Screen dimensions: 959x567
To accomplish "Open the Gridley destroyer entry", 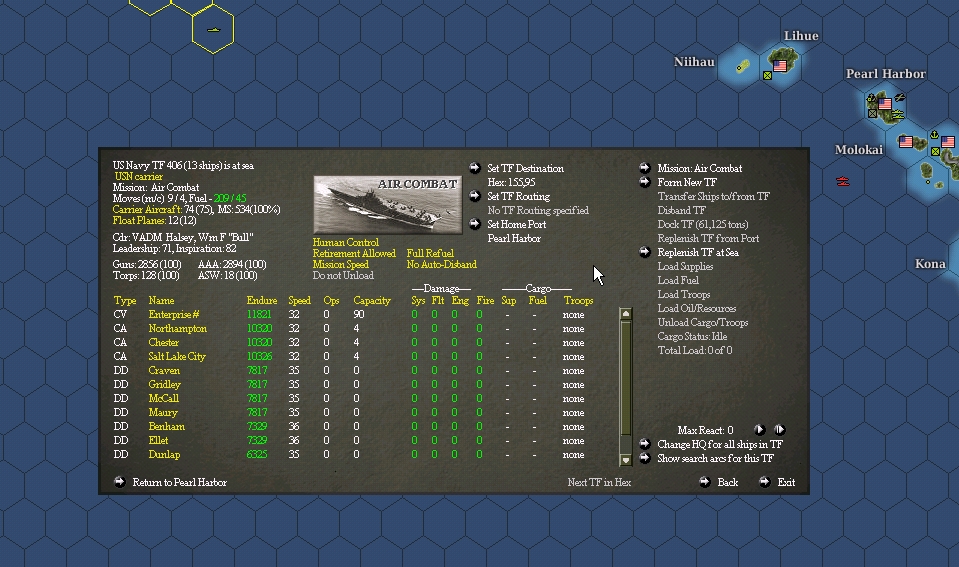I will (x=165, y=385).
